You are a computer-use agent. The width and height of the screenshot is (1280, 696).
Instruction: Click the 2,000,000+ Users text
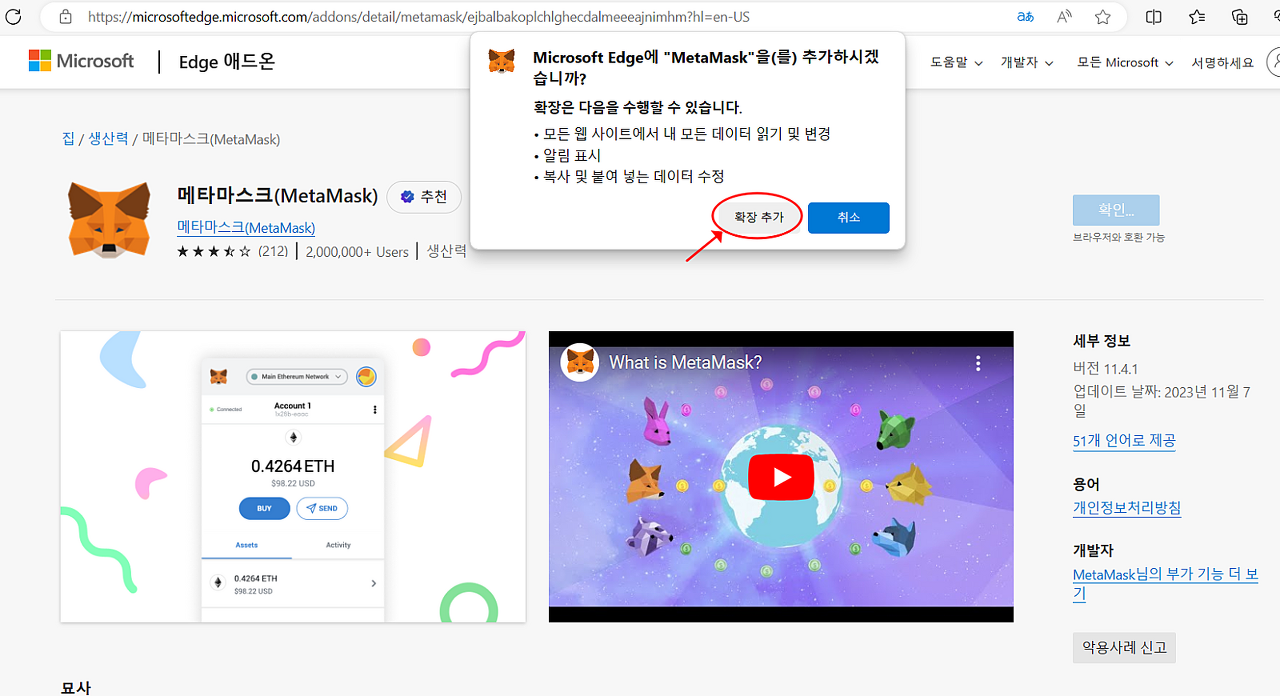357,252
